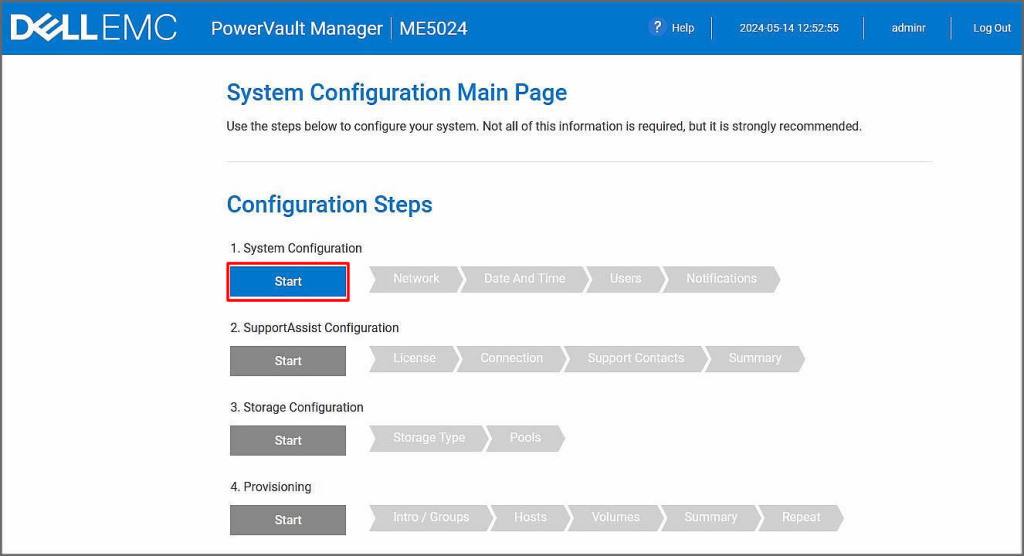The width and height of the screenshot is (1024, 556).
Task: Open the Support Contacts step
Action: click(635, 358)
